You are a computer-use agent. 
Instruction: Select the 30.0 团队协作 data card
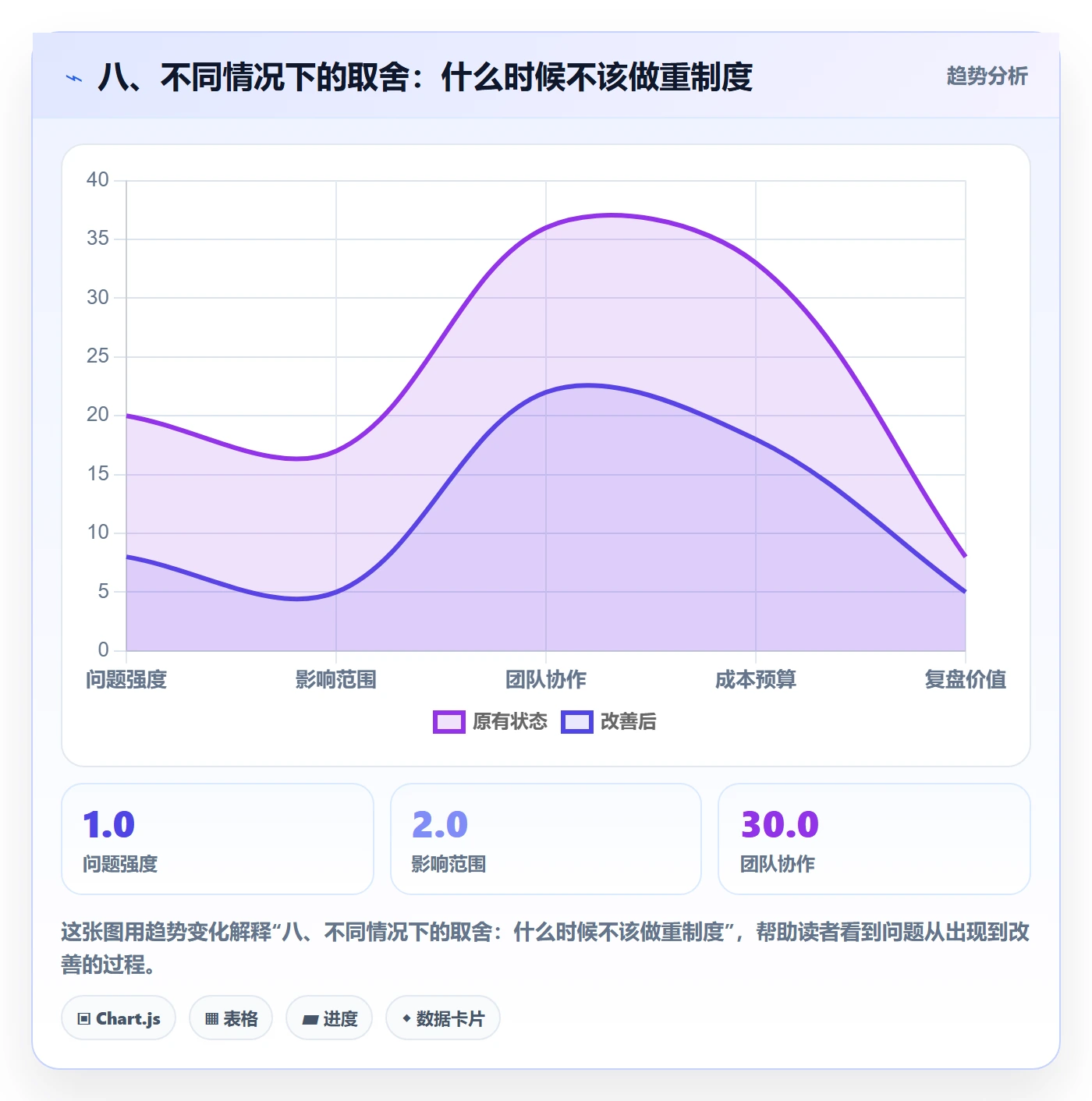[874, 839]
